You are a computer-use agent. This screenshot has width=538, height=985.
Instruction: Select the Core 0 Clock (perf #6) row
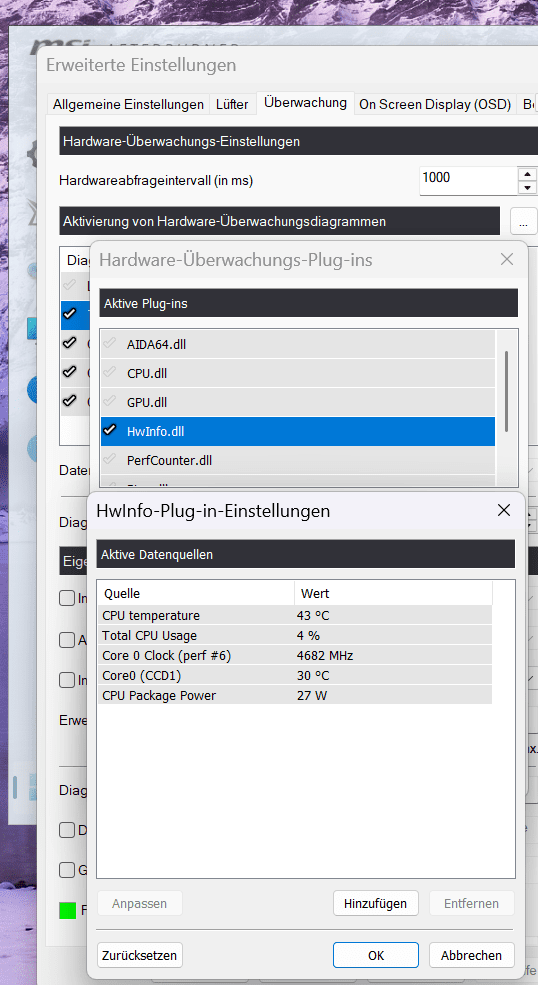[x=295, y=655]
